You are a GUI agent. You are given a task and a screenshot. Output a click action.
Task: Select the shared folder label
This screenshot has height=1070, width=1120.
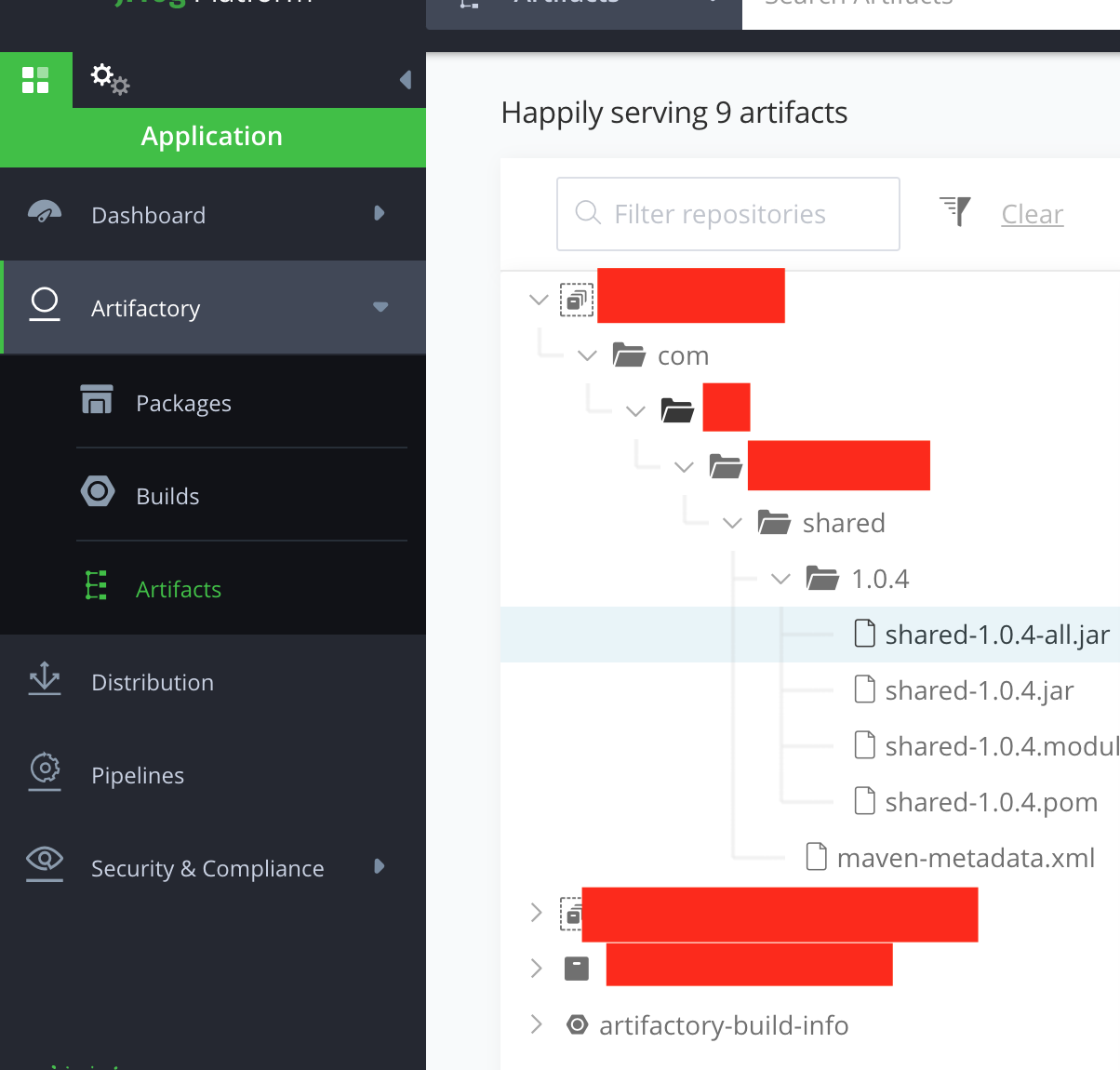point(844,523)
